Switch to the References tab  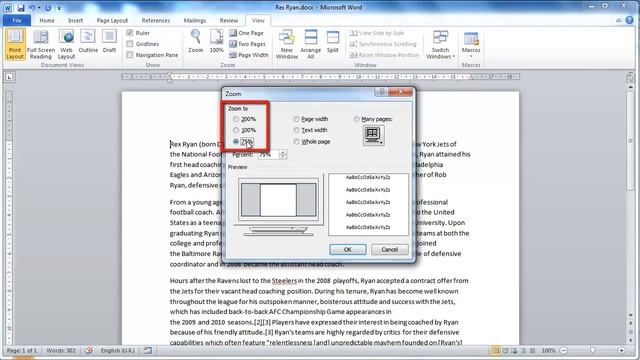(156, 20)
